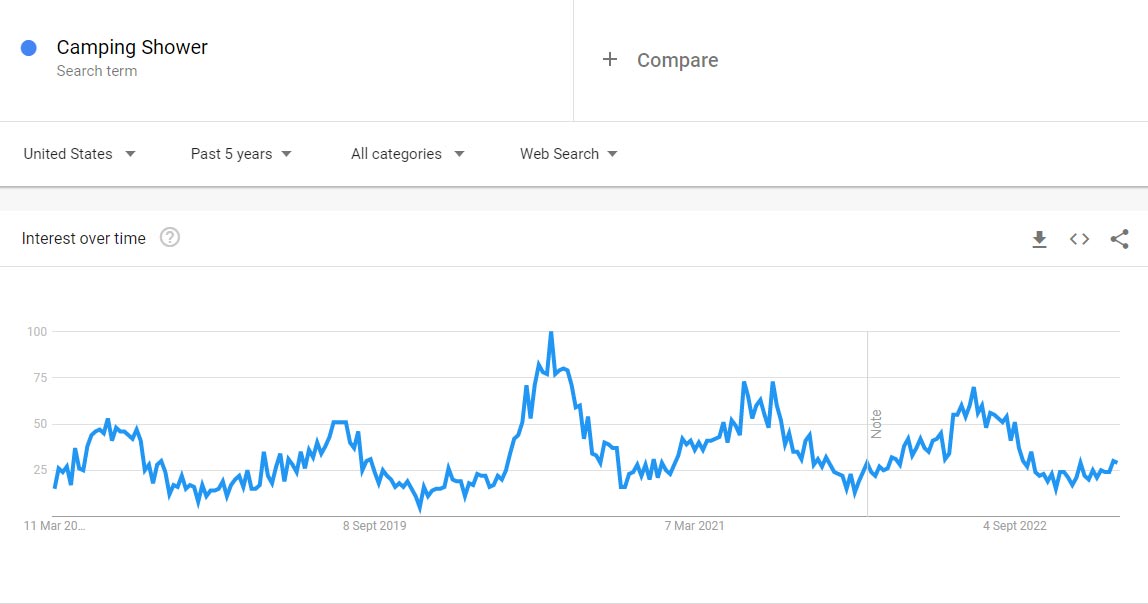This screenshot has height=604, width=1148.
Task: Select the Note marker on the chart
Action: click(876, 424)
